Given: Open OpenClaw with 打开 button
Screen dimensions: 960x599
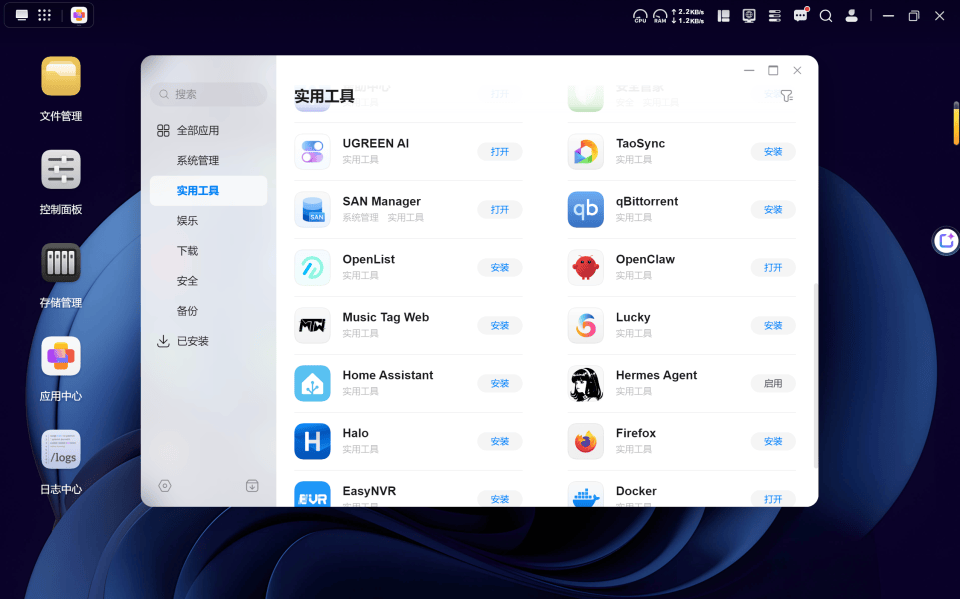Looking at the screenshot, I should coord(773,268).
